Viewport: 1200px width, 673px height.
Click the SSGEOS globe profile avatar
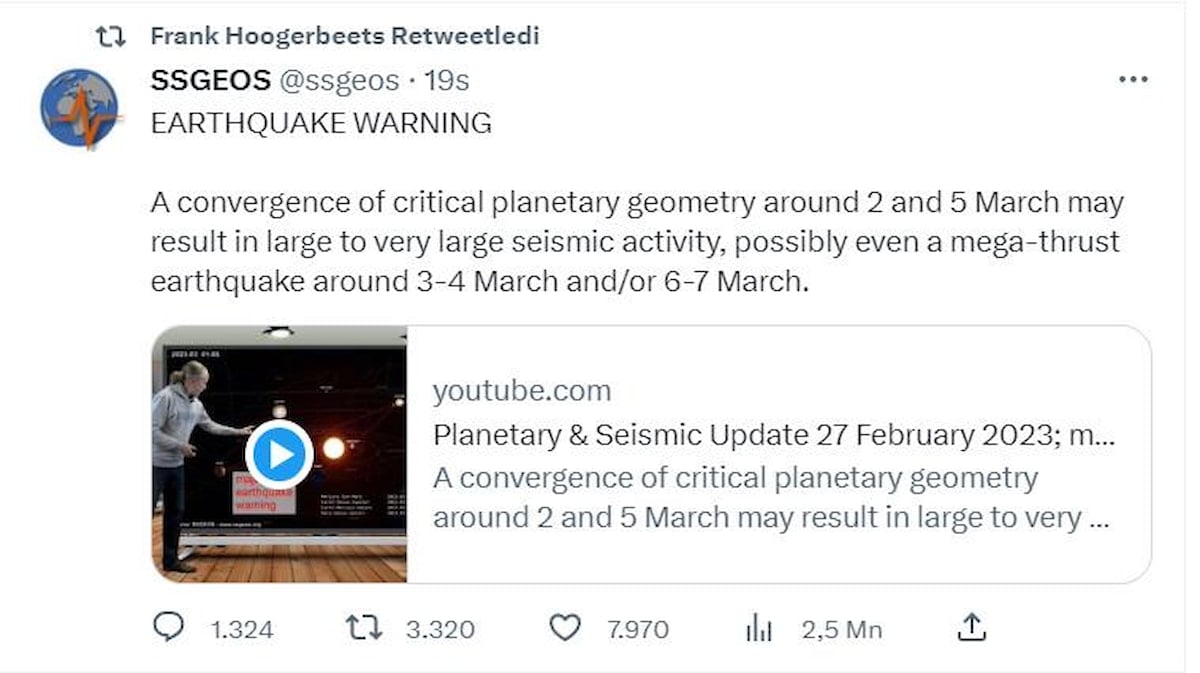(80, 108)
